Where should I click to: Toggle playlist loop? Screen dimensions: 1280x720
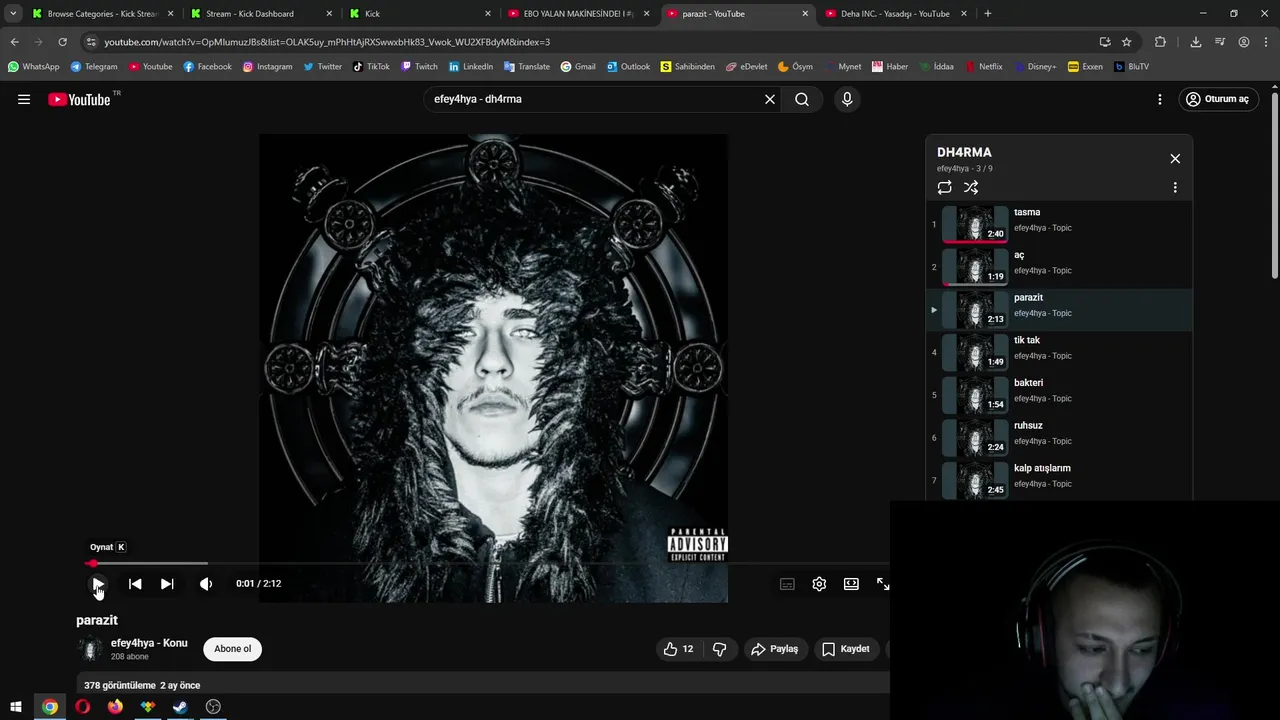945,187
